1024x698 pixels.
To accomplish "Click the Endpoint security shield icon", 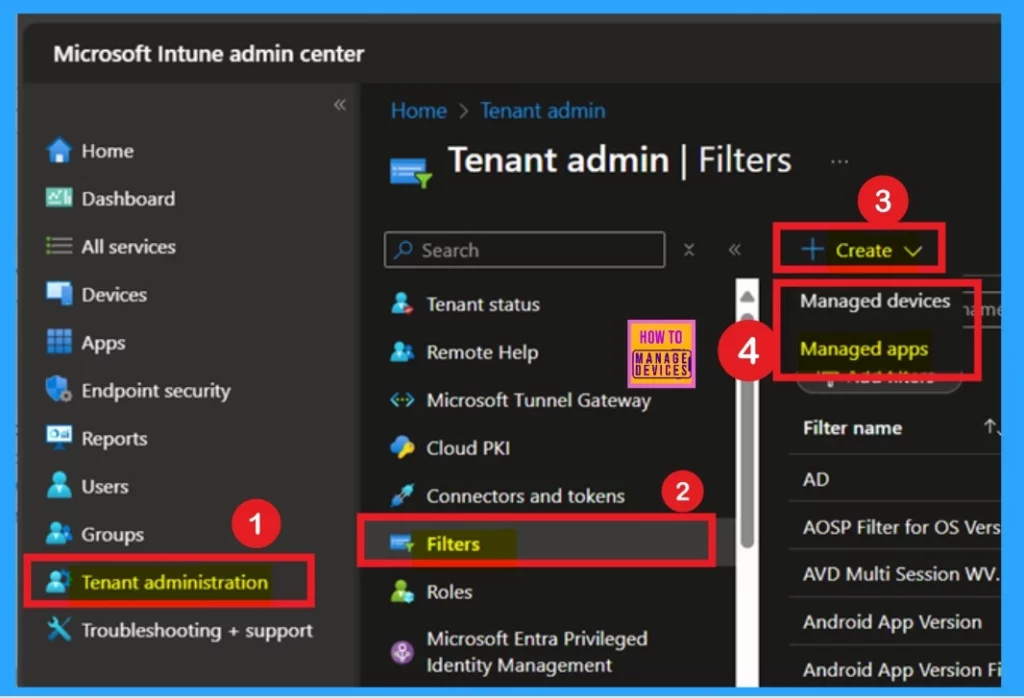I will point(59,390).
